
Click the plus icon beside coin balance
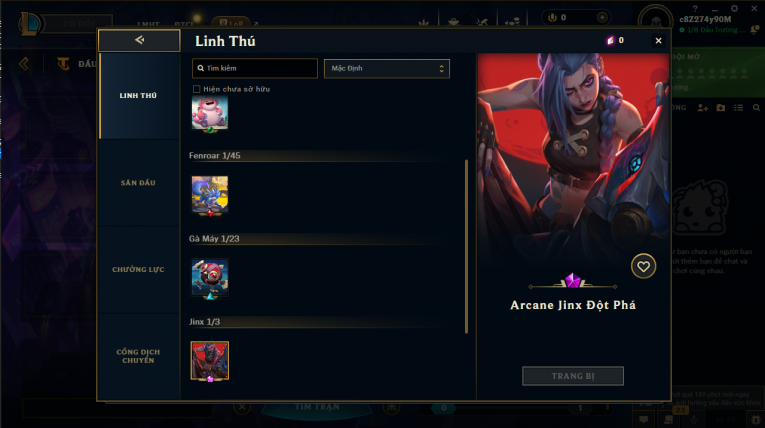tap(602, 18)
